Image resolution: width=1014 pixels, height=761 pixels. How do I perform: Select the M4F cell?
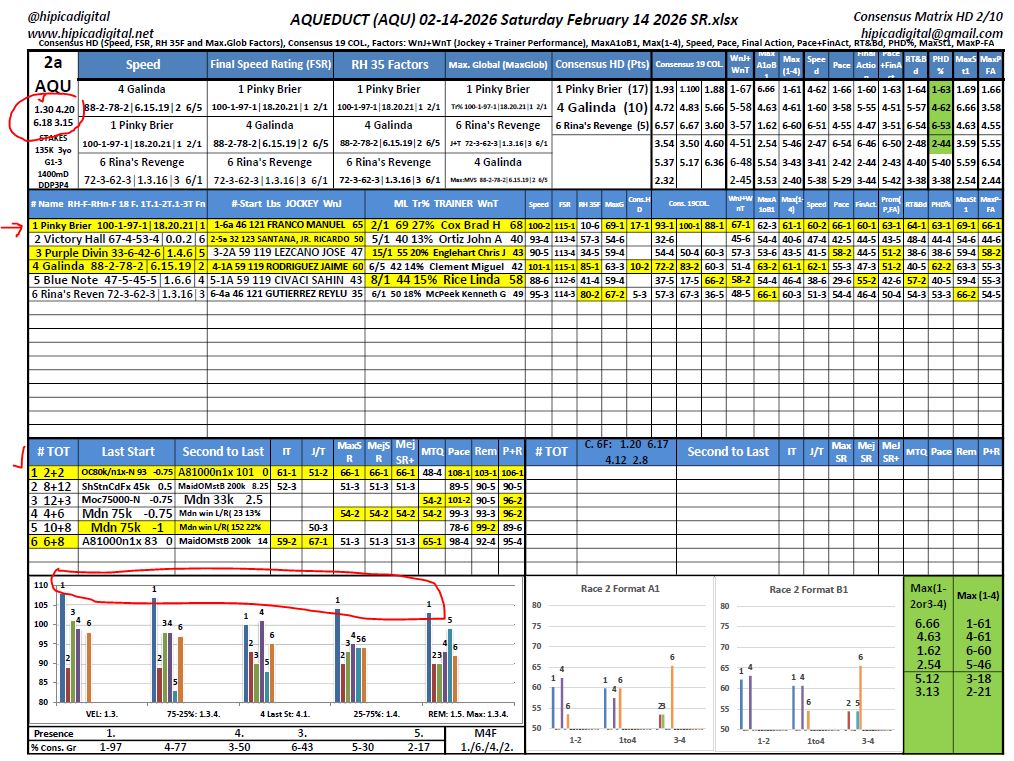click(x=485, y=733)
